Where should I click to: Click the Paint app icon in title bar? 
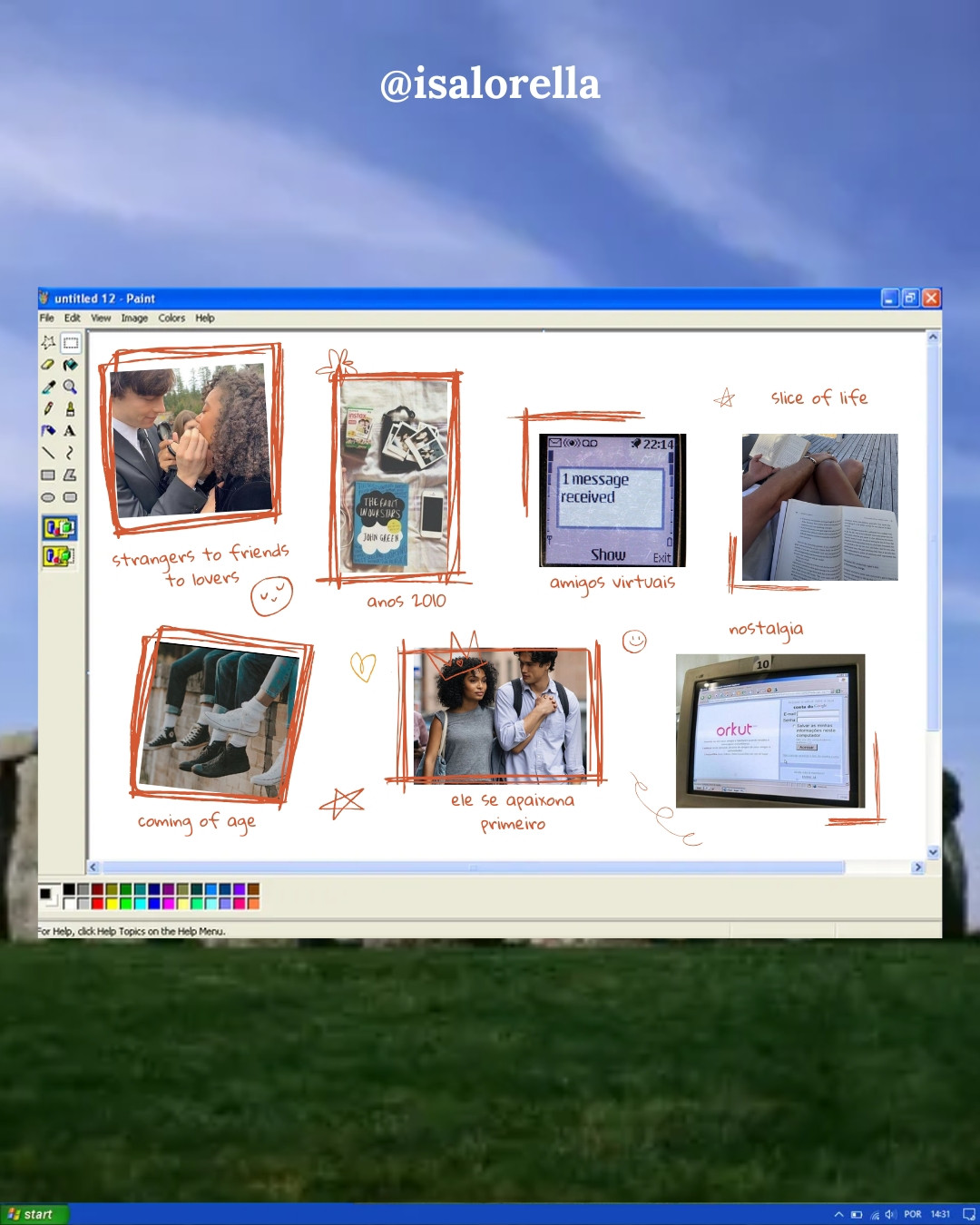[x=44, y=298]
